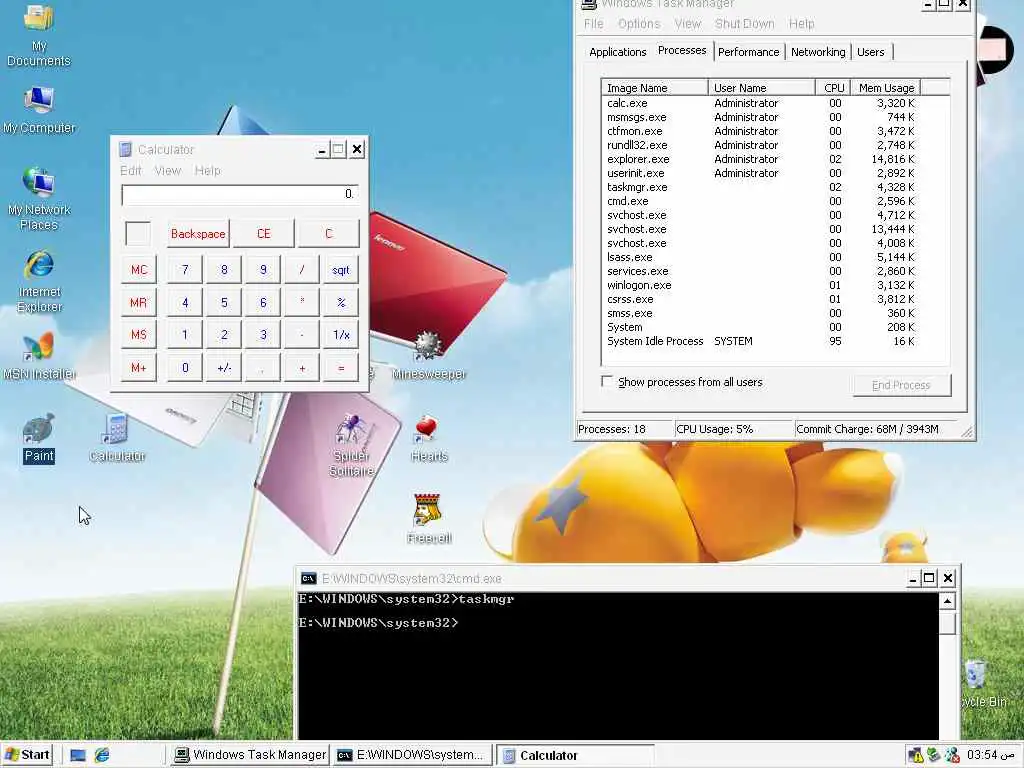Viewport: 1024px width, 768px height.
Task: Select the Hearts desktop icon
Action: coord(429,438)
